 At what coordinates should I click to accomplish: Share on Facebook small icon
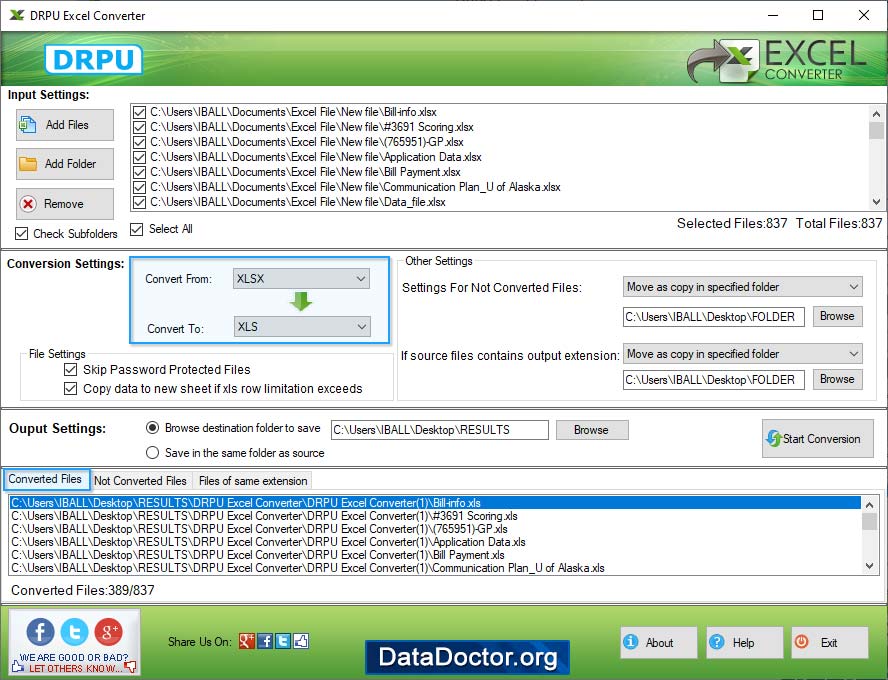pos(265,641)
